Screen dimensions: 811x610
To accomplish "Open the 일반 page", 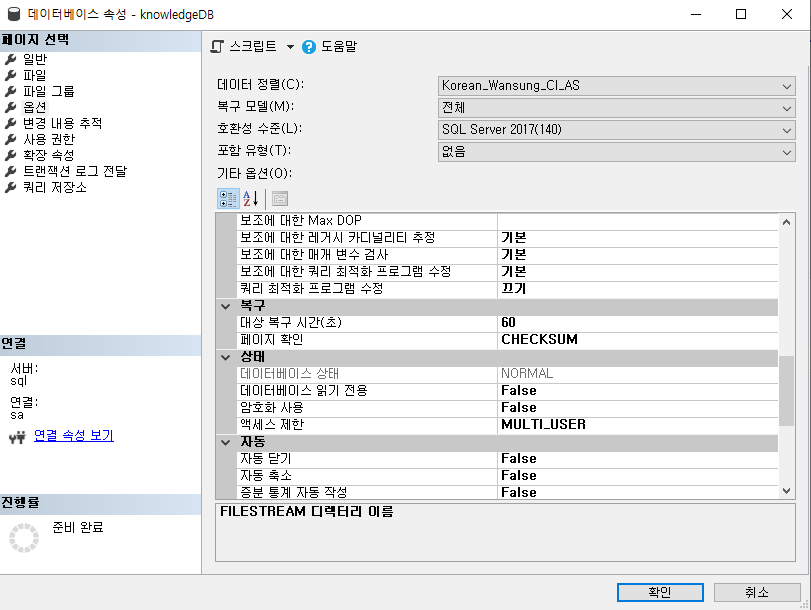I will [x=35, y=59].
